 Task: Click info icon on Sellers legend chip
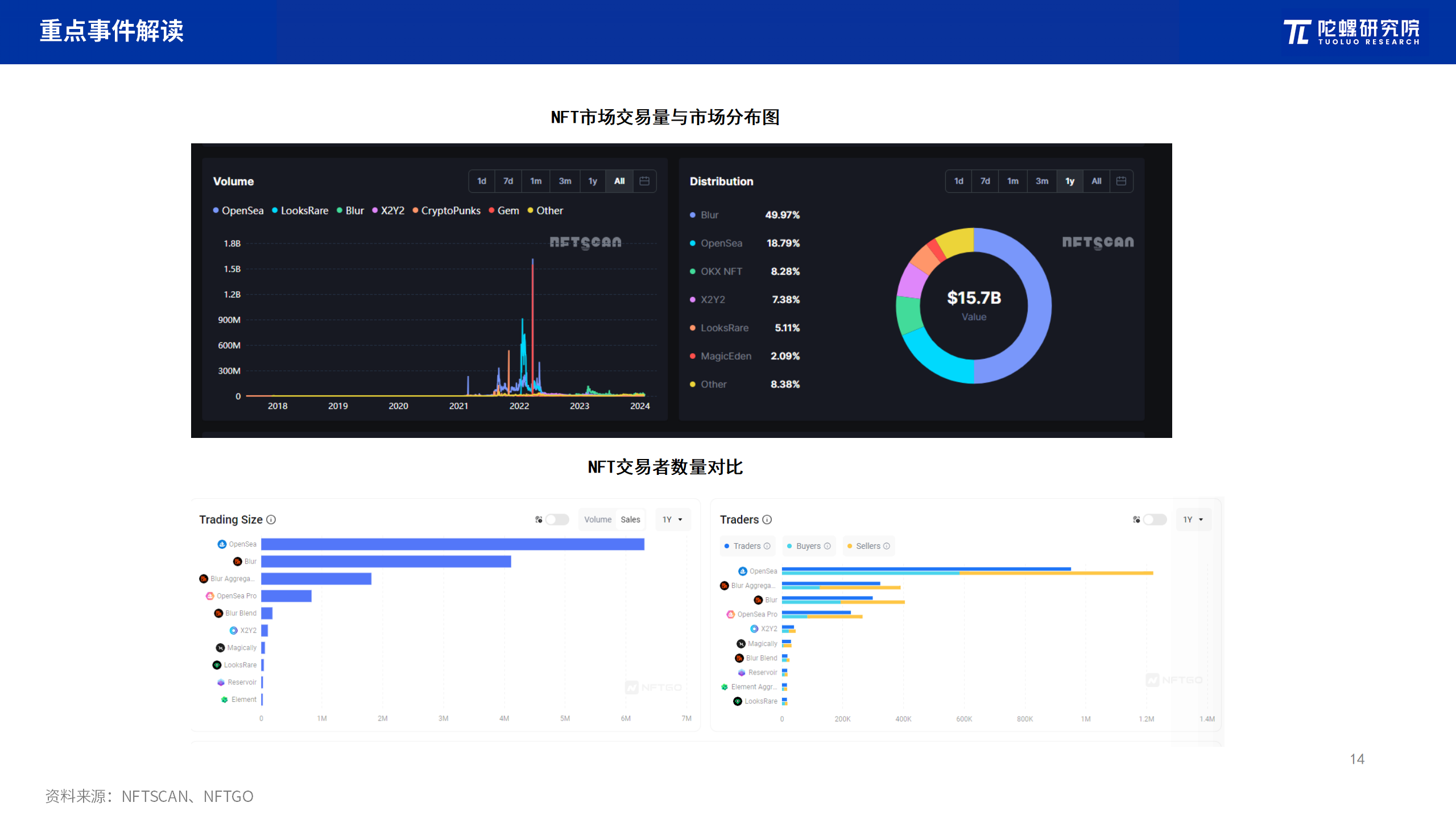[x=887, y=546]
